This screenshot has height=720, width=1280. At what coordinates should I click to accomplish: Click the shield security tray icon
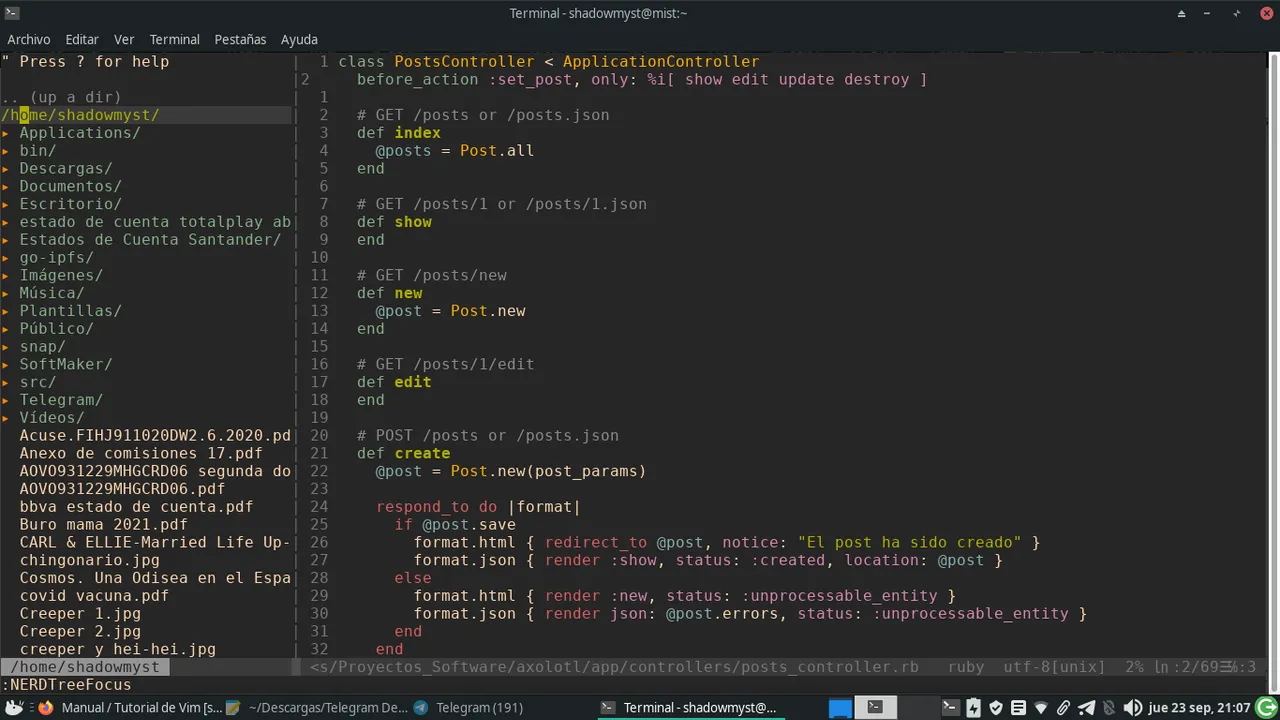tap(996, 708)
